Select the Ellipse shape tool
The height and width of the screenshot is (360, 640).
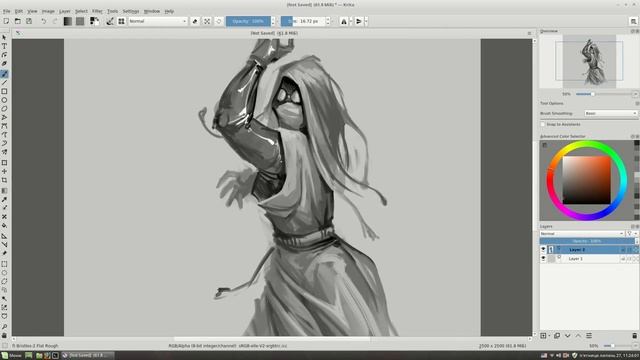coord(4,100)
